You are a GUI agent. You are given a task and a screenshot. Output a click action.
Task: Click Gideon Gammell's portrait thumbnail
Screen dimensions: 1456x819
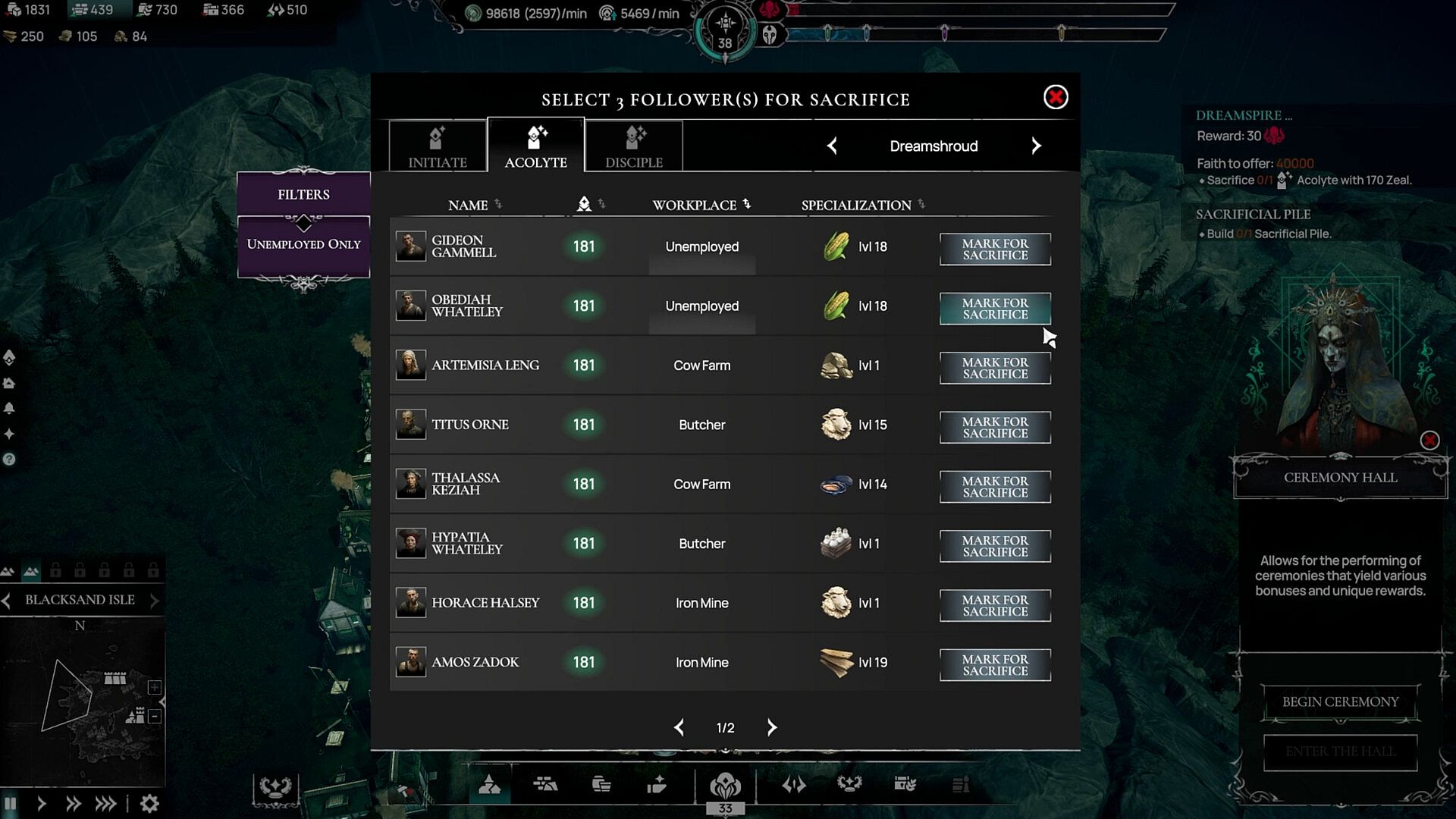[410, 246]
